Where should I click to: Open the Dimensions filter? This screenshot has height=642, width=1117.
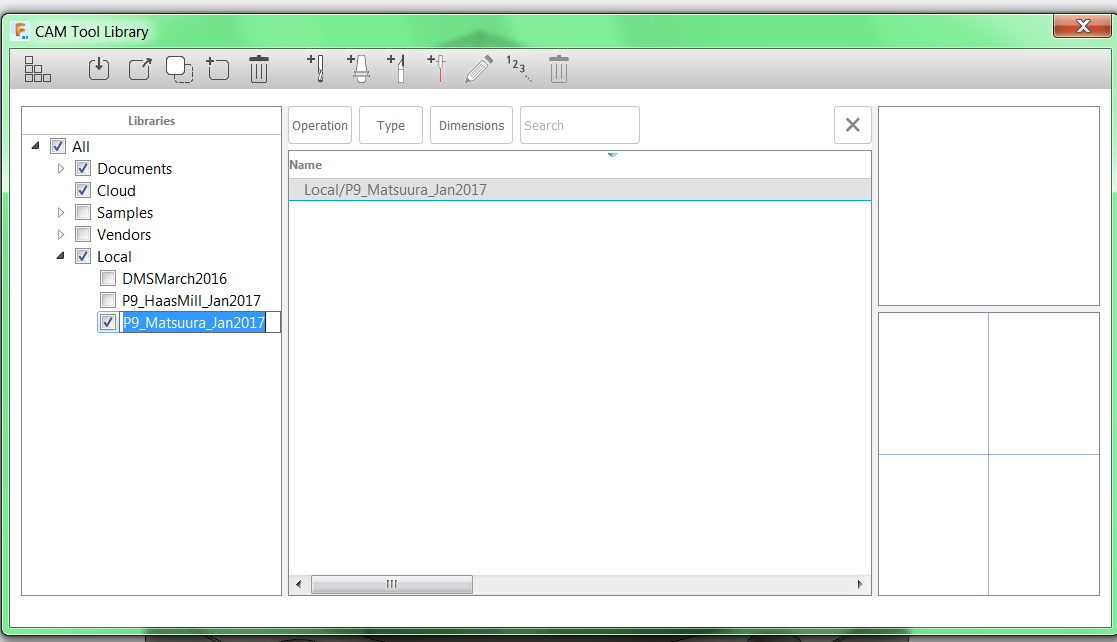pos(471,125)
